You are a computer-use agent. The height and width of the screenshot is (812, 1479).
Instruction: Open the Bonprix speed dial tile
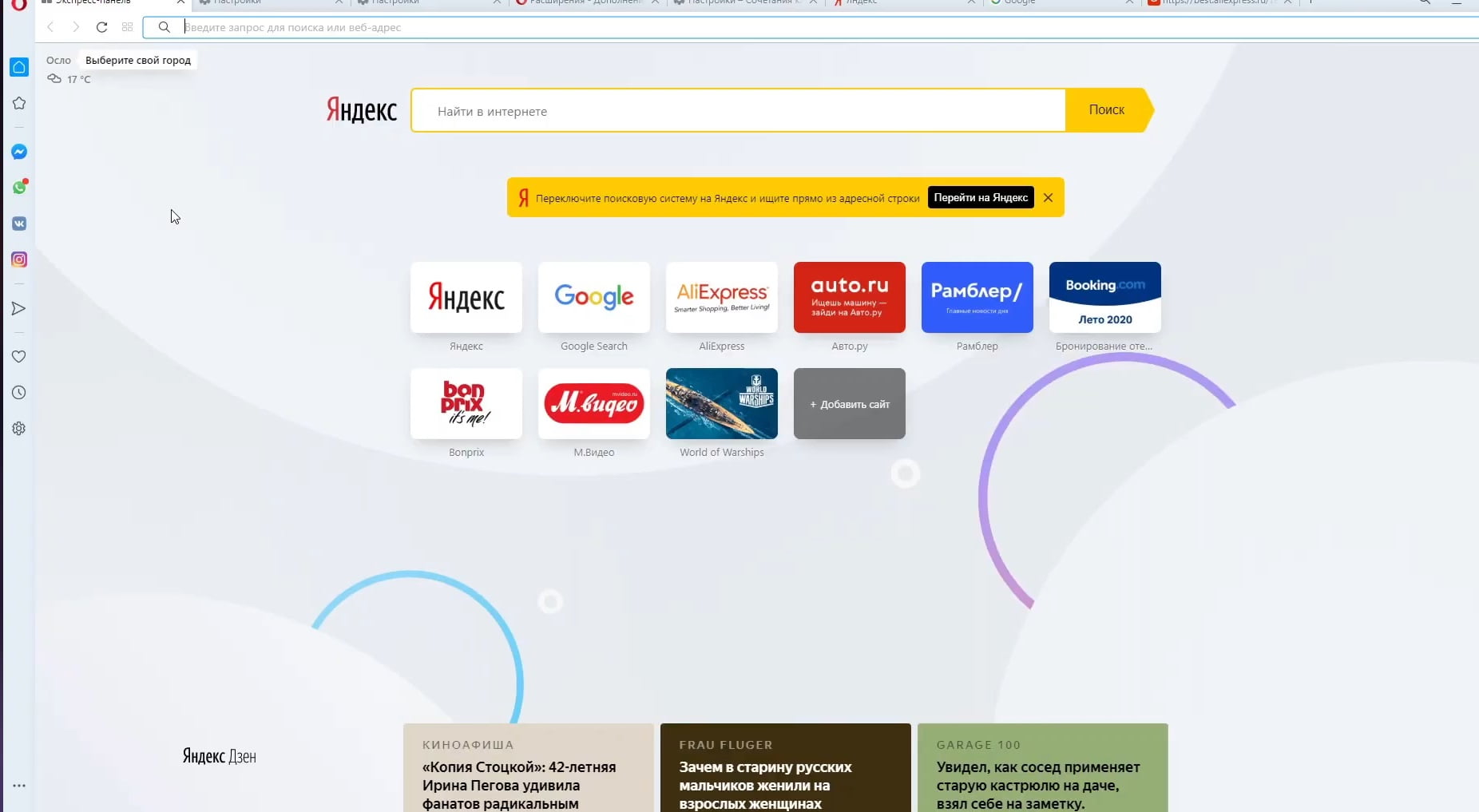pos(466,404)
